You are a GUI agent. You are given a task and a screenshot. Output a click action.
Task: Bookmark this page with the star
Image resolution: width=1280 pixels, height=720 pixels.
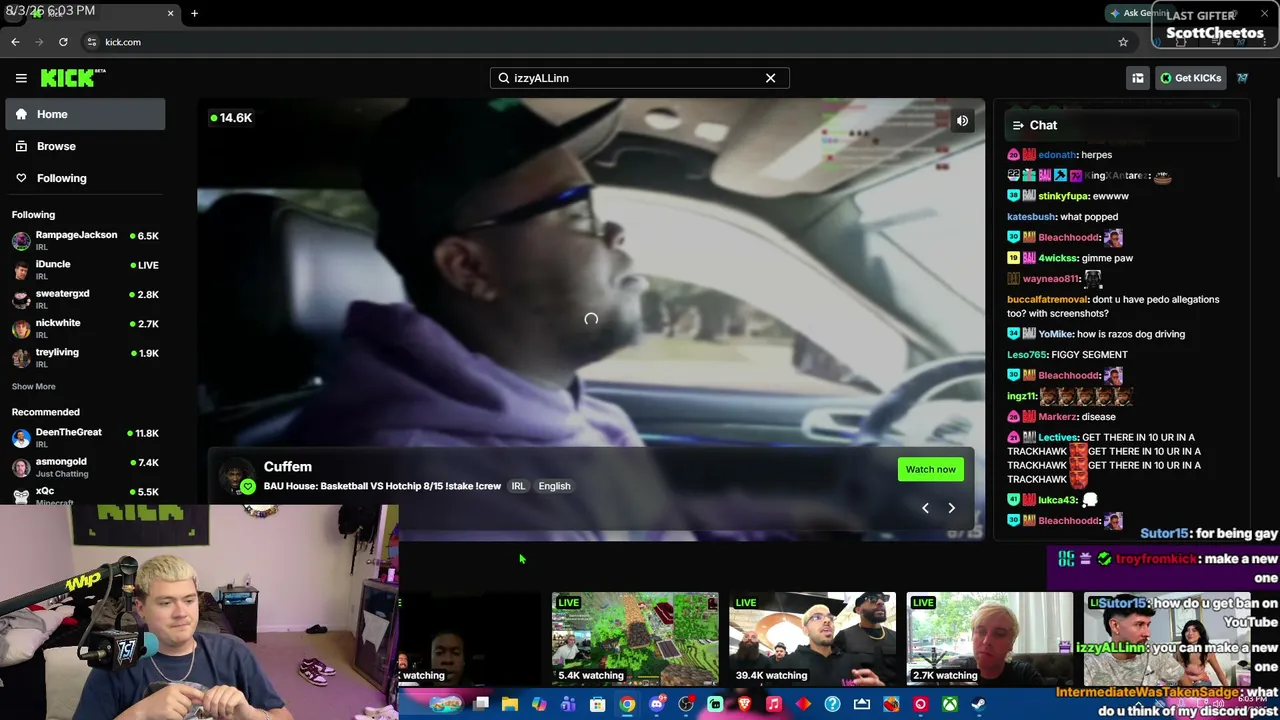click(x=1123, y=42)
